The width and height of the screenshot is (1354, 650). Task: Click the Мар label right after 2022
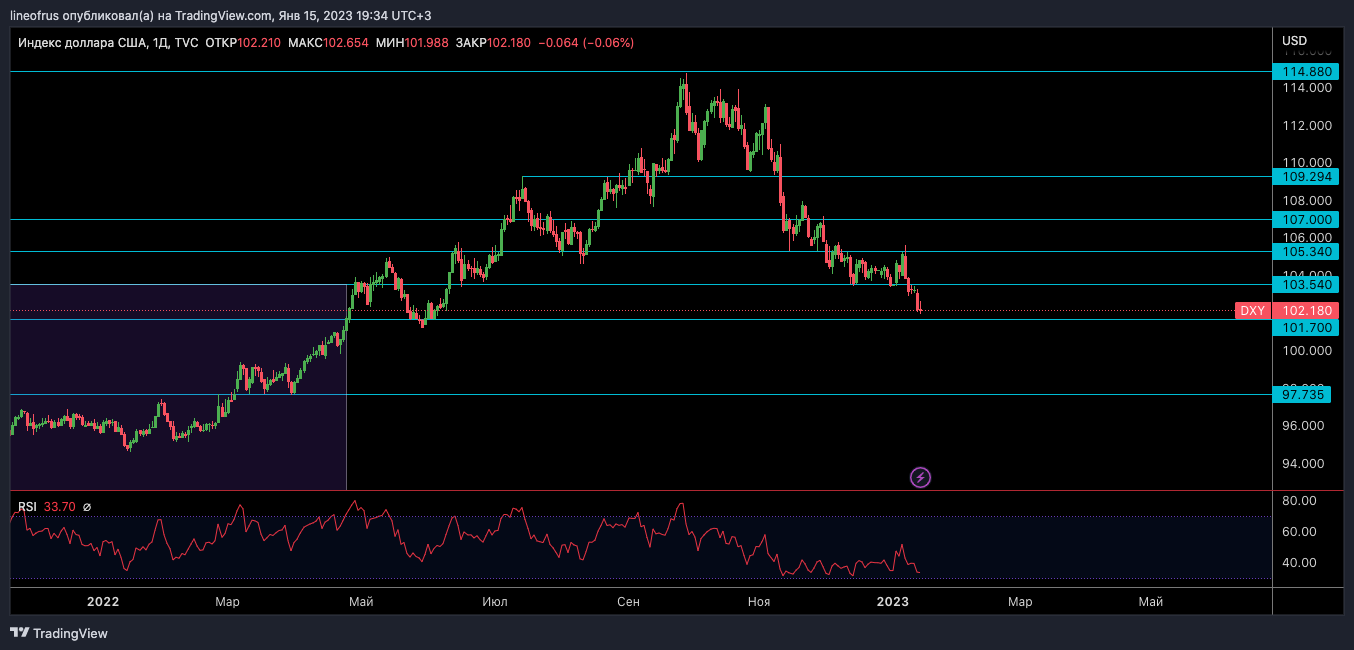point(227,601)
